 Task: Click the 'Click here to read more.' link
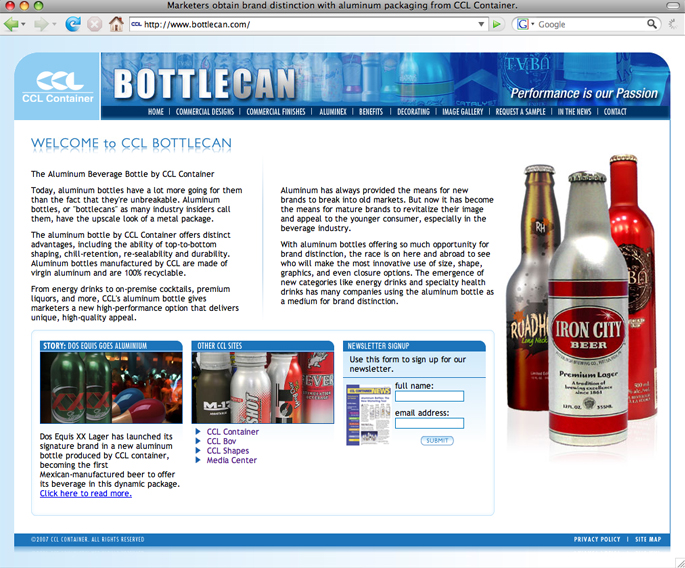(86, 493)
